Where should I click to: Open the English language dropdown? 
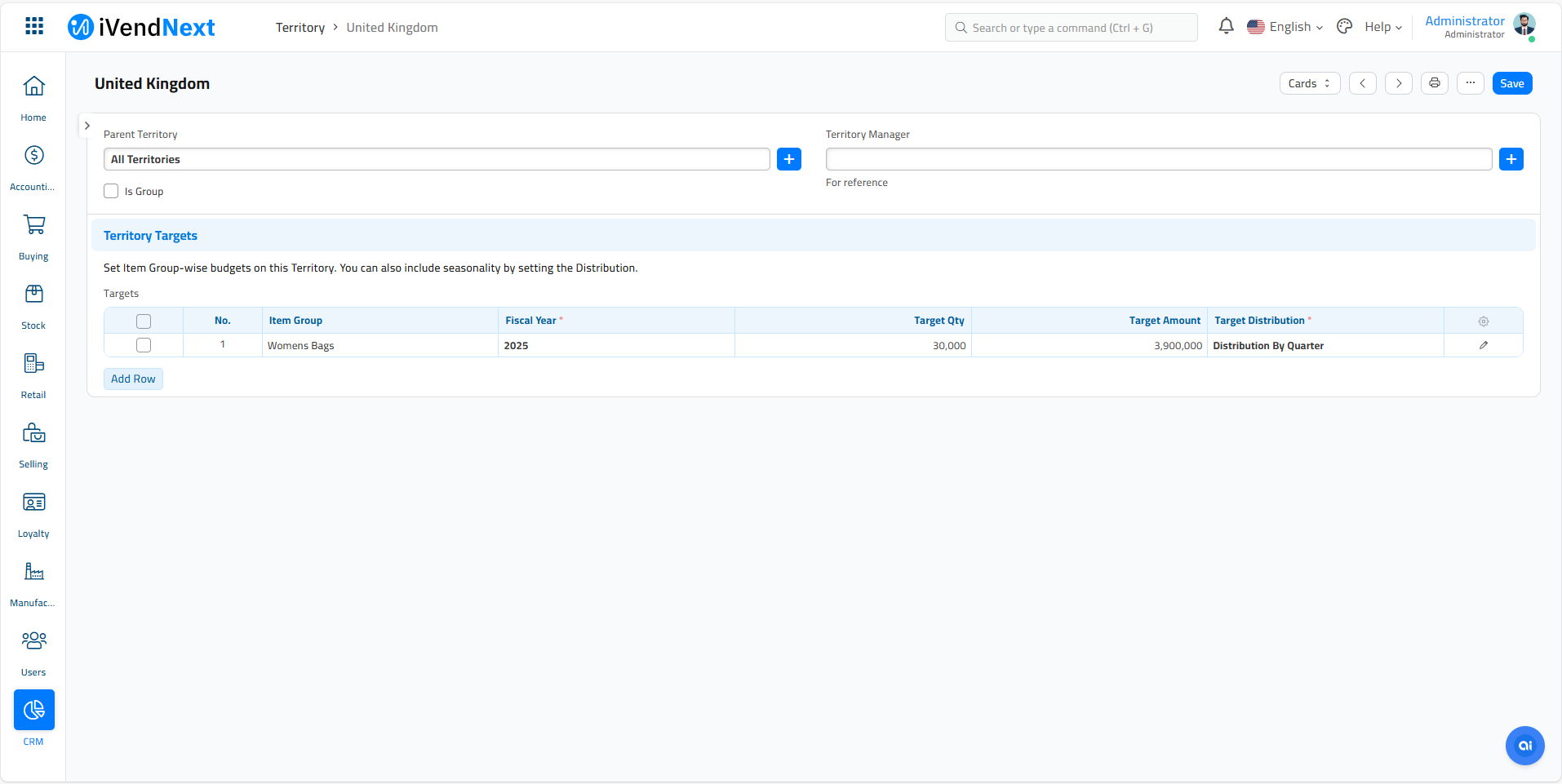[x=1285, y=27]
